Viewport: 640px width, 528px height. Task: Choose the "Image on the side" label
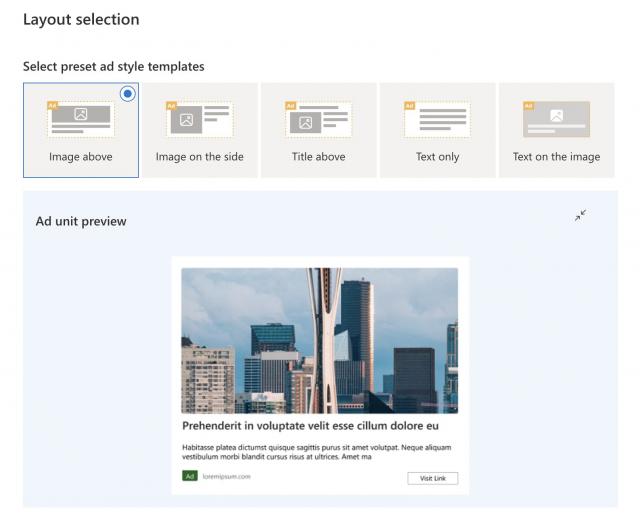tap(199, 157)
